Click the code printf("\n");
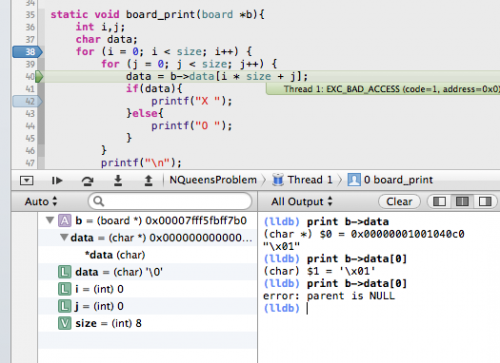 (141, 163)
